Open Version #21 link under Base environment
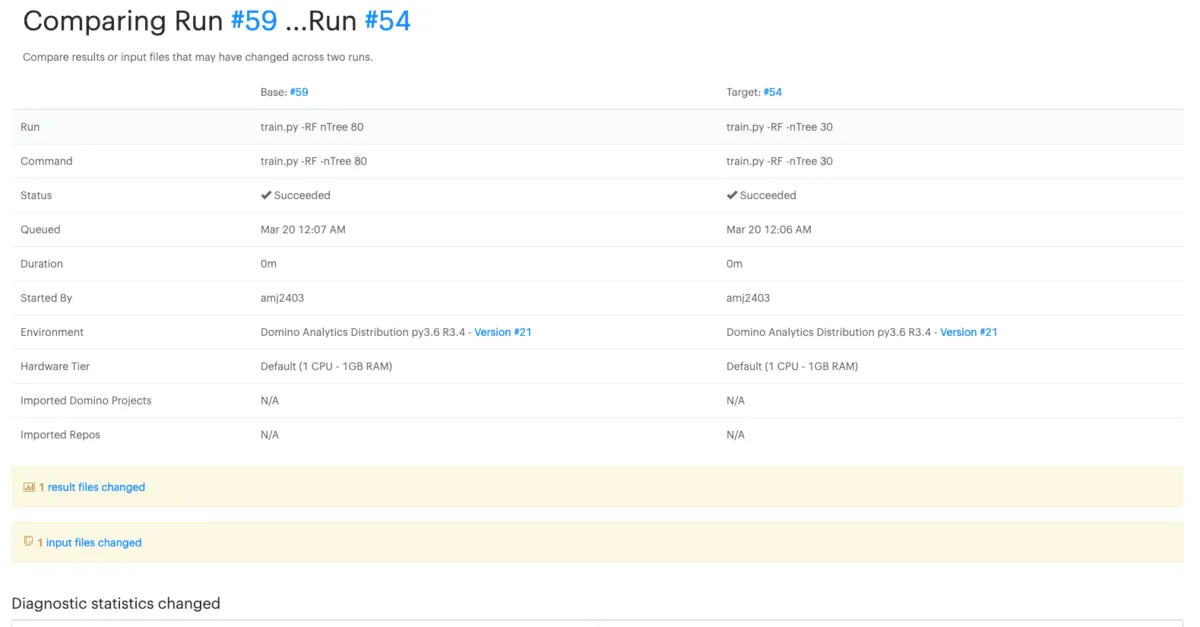1200x627 pixels. pyautogui.click(x=503, y=332)
